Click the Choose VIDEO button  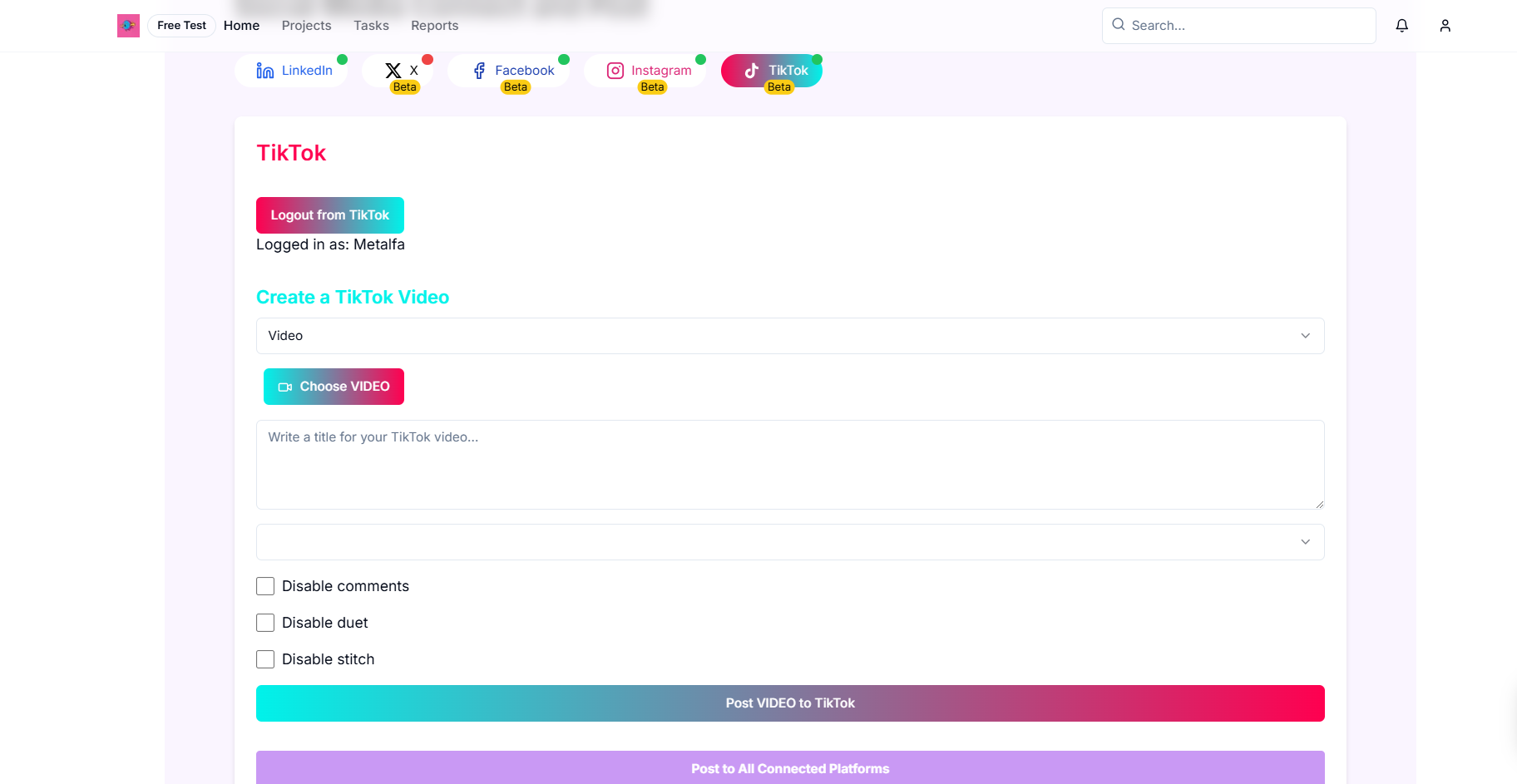click(334, 387)
